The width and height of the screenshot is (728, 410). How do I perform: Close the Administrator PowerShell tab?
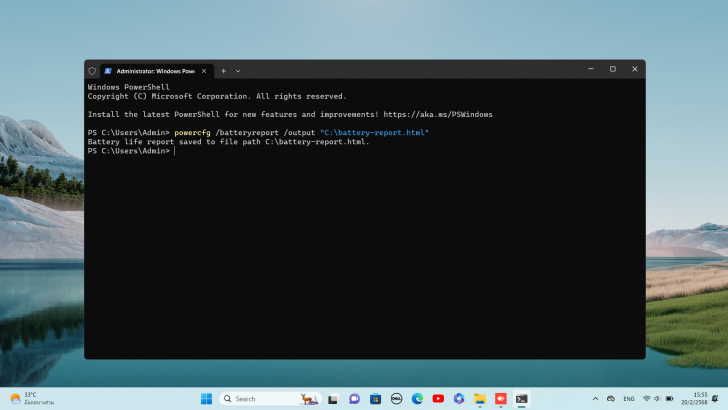[x=204, y=71]
